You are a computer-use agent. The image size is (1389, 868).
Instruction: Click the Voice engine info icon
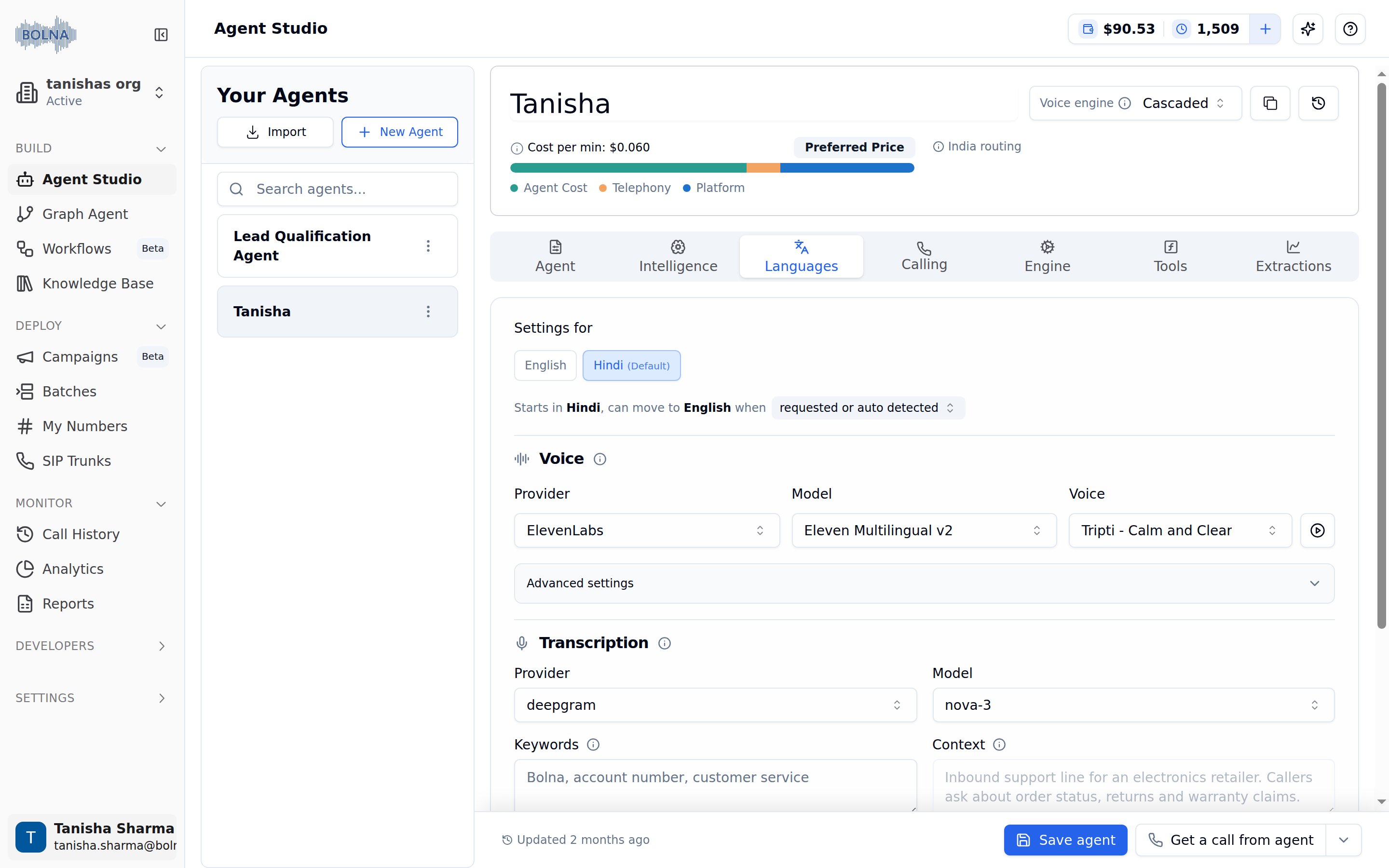pos(1125,103)
